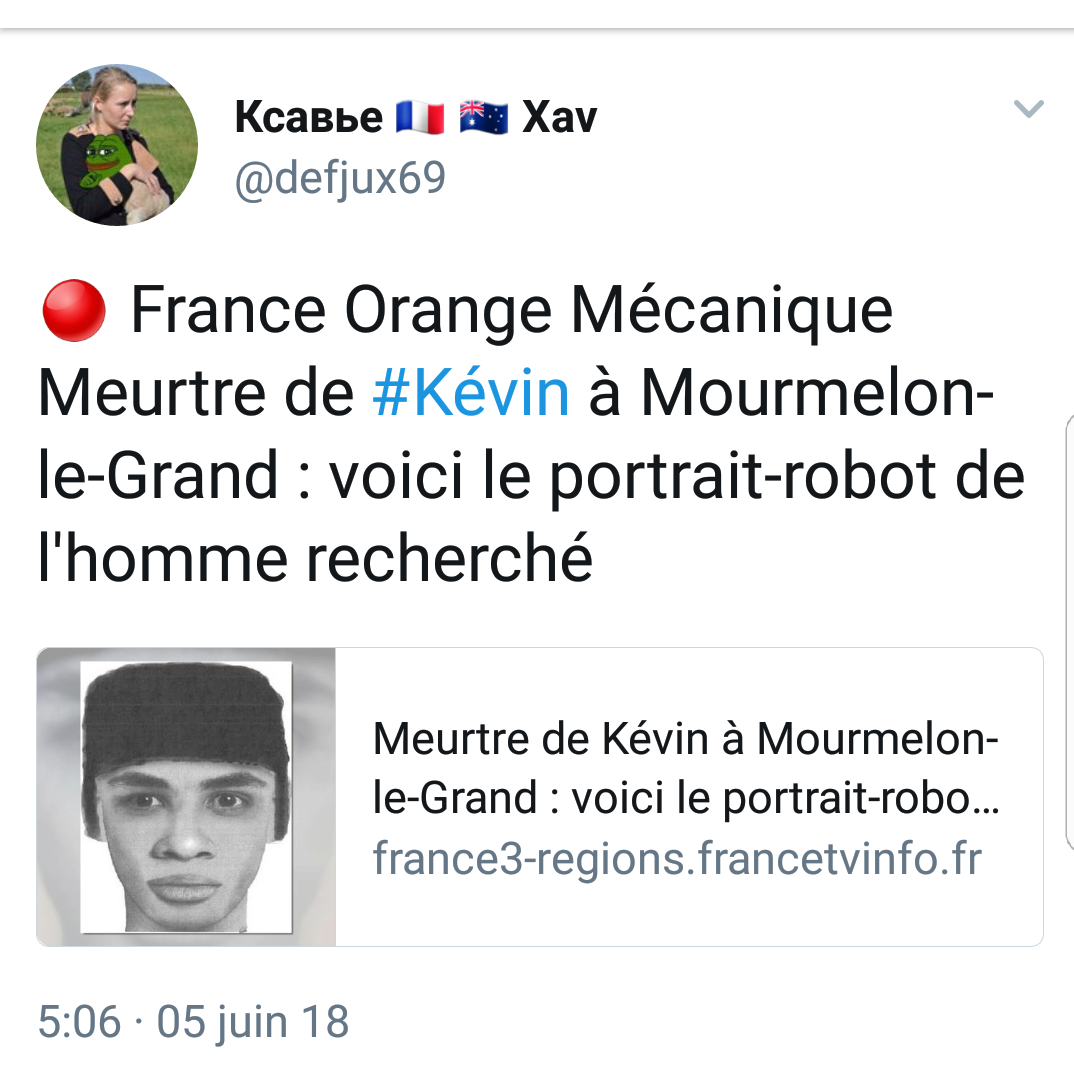Open the link card title about Mourmelon-le-Grand
The image size is (1074, 1073).
click(686, 768)
